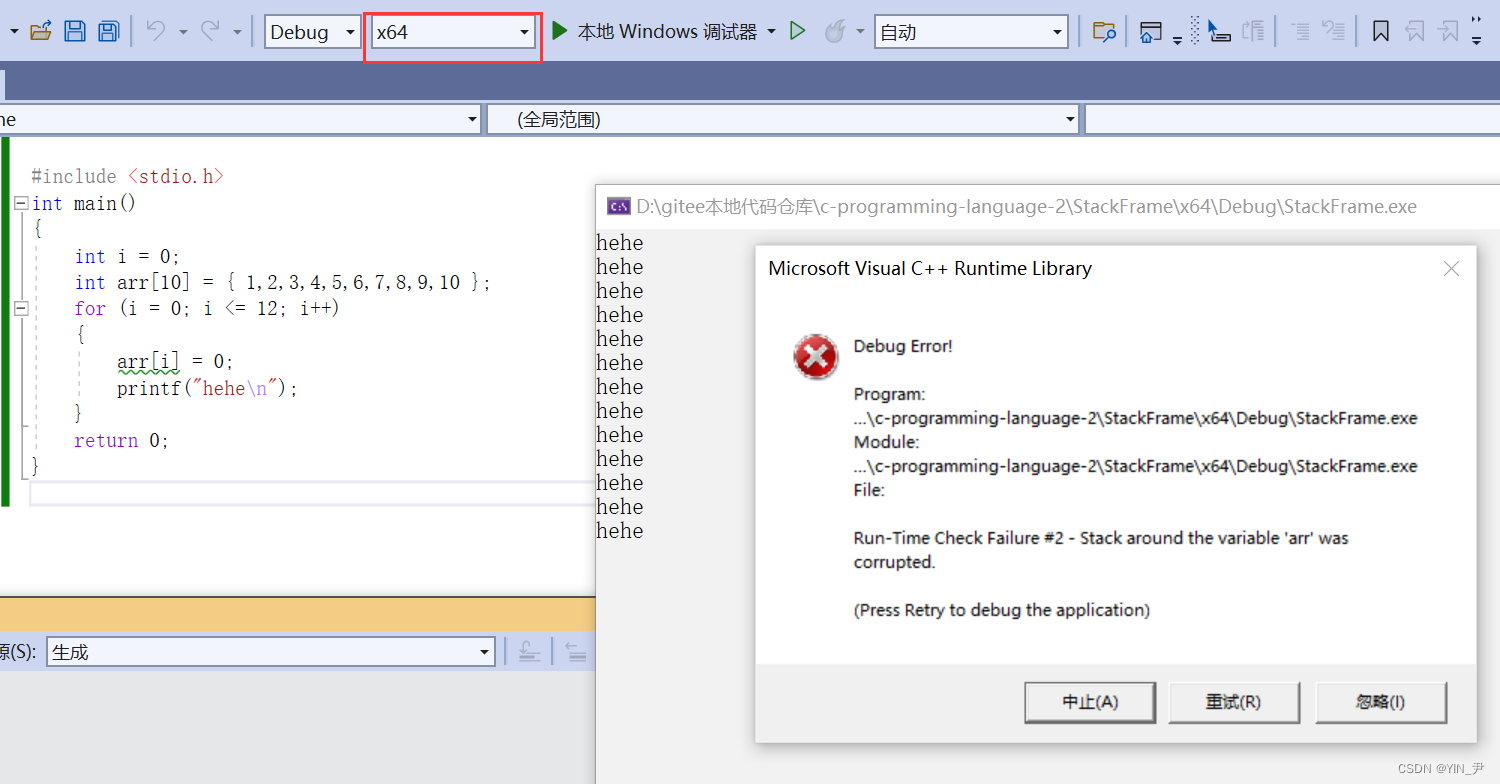Open the redo history arrow

click(237, 32)
